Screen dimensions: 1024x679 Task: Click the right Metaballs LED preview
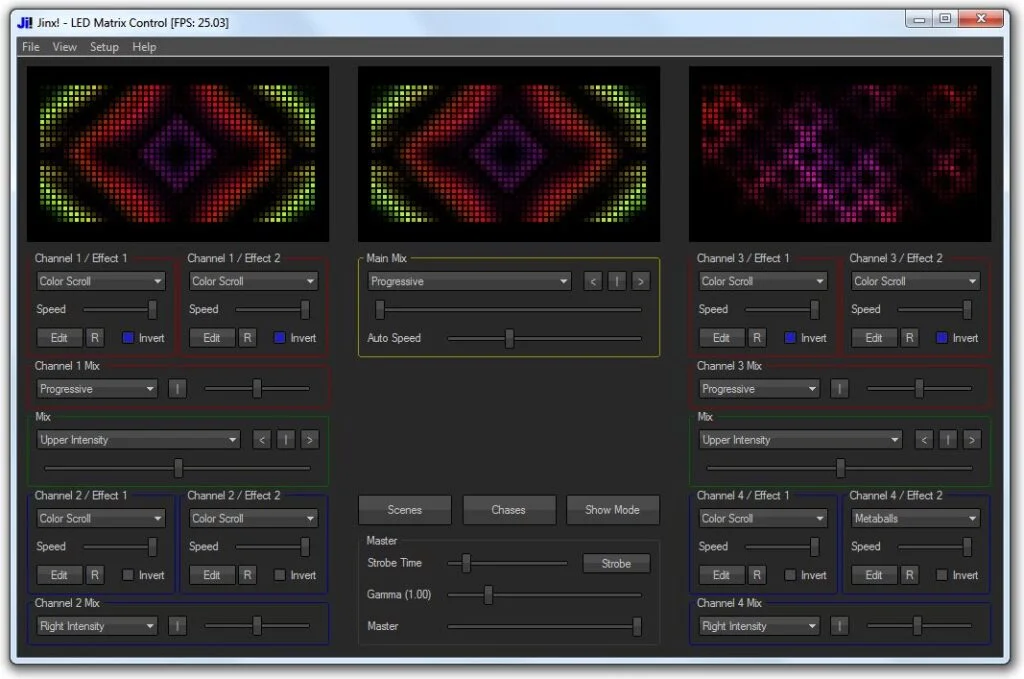click(840, 154)
